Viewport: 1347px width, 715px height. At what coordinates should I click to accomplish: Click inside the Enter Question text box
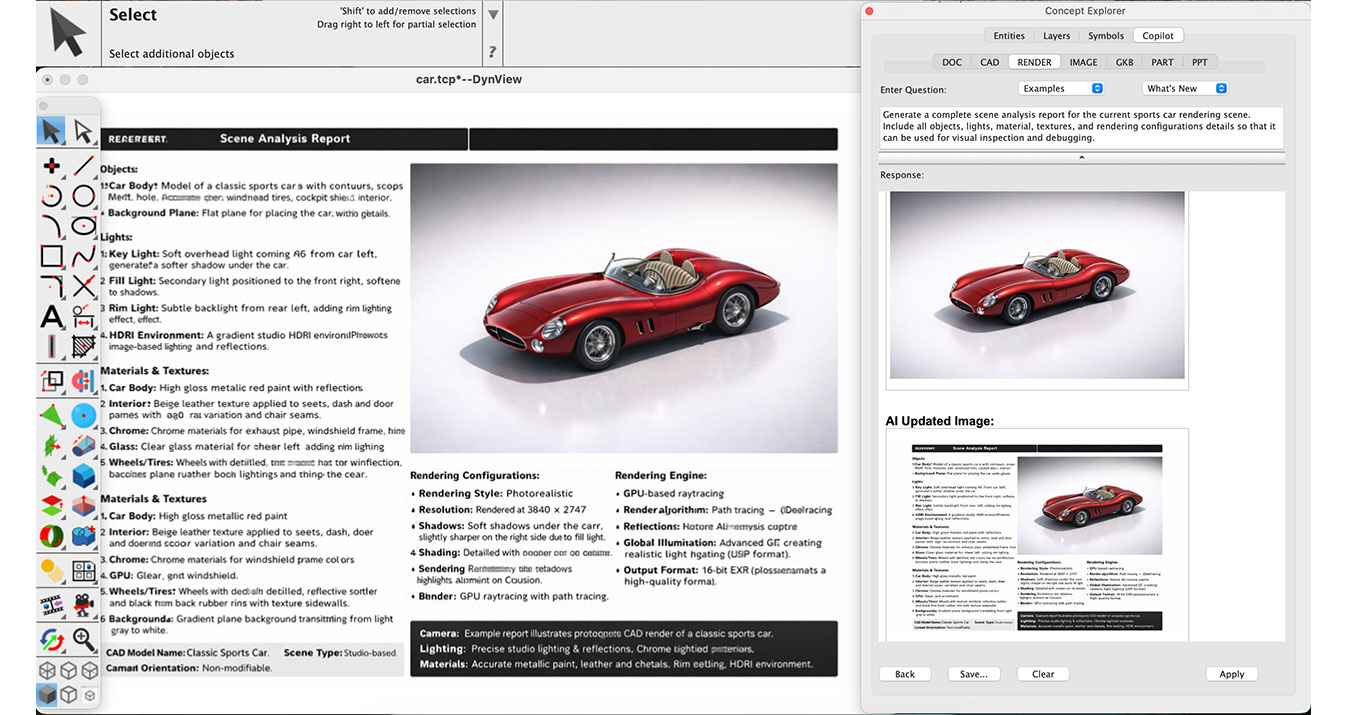tap(1082, 128)
